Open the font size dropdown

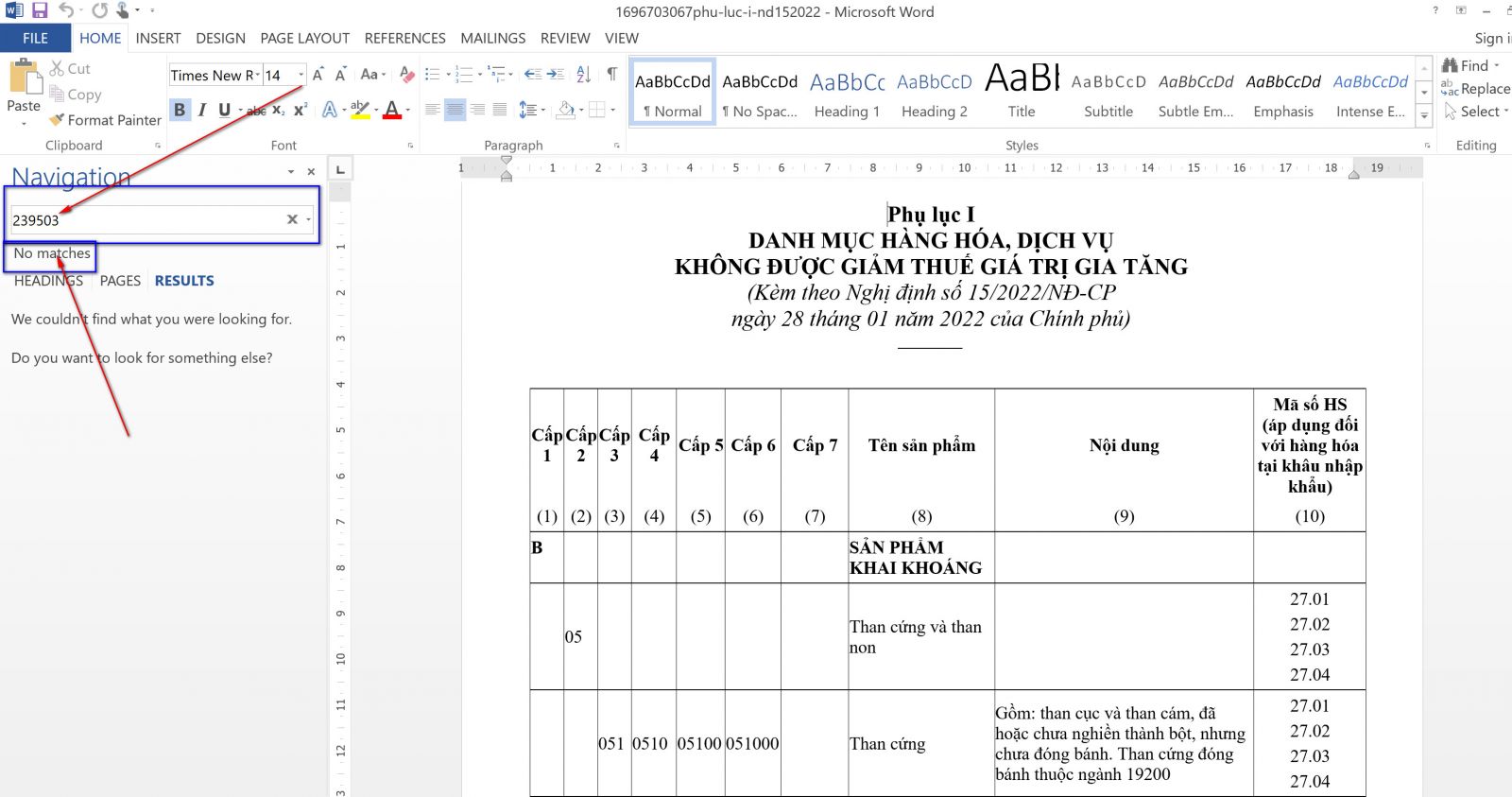point(301,75)
